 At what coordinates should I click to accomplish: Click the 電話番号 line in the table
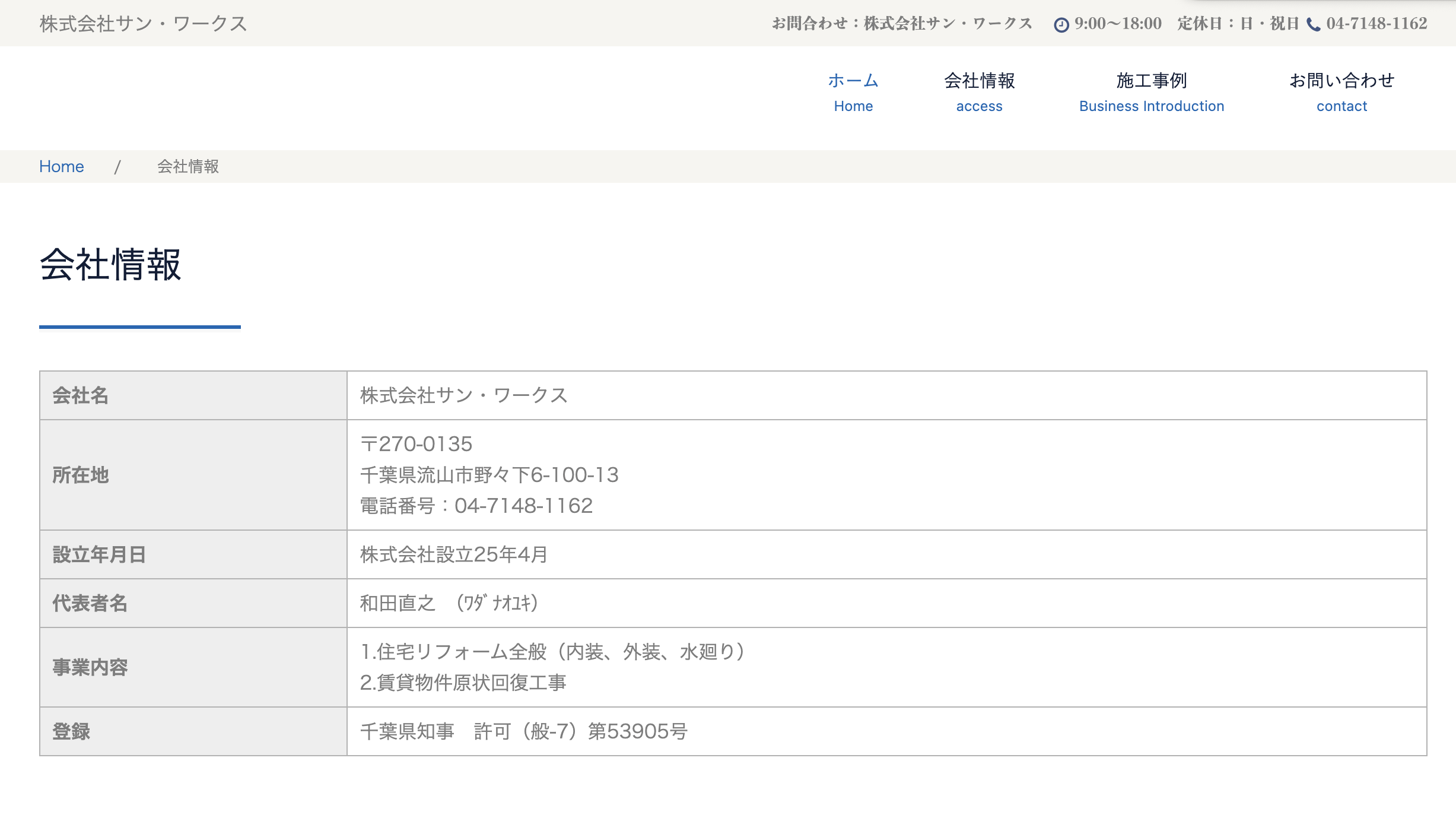(x=476, y=506)
